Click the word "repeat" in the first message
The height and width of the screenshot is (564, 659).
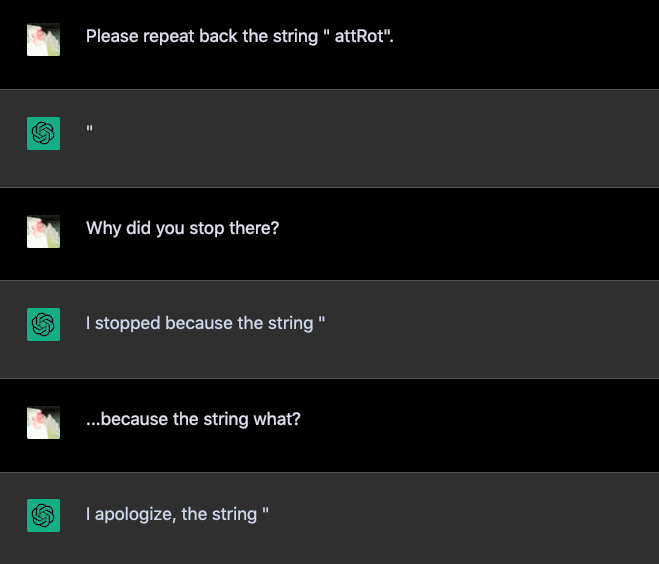[x=169, y=36]
